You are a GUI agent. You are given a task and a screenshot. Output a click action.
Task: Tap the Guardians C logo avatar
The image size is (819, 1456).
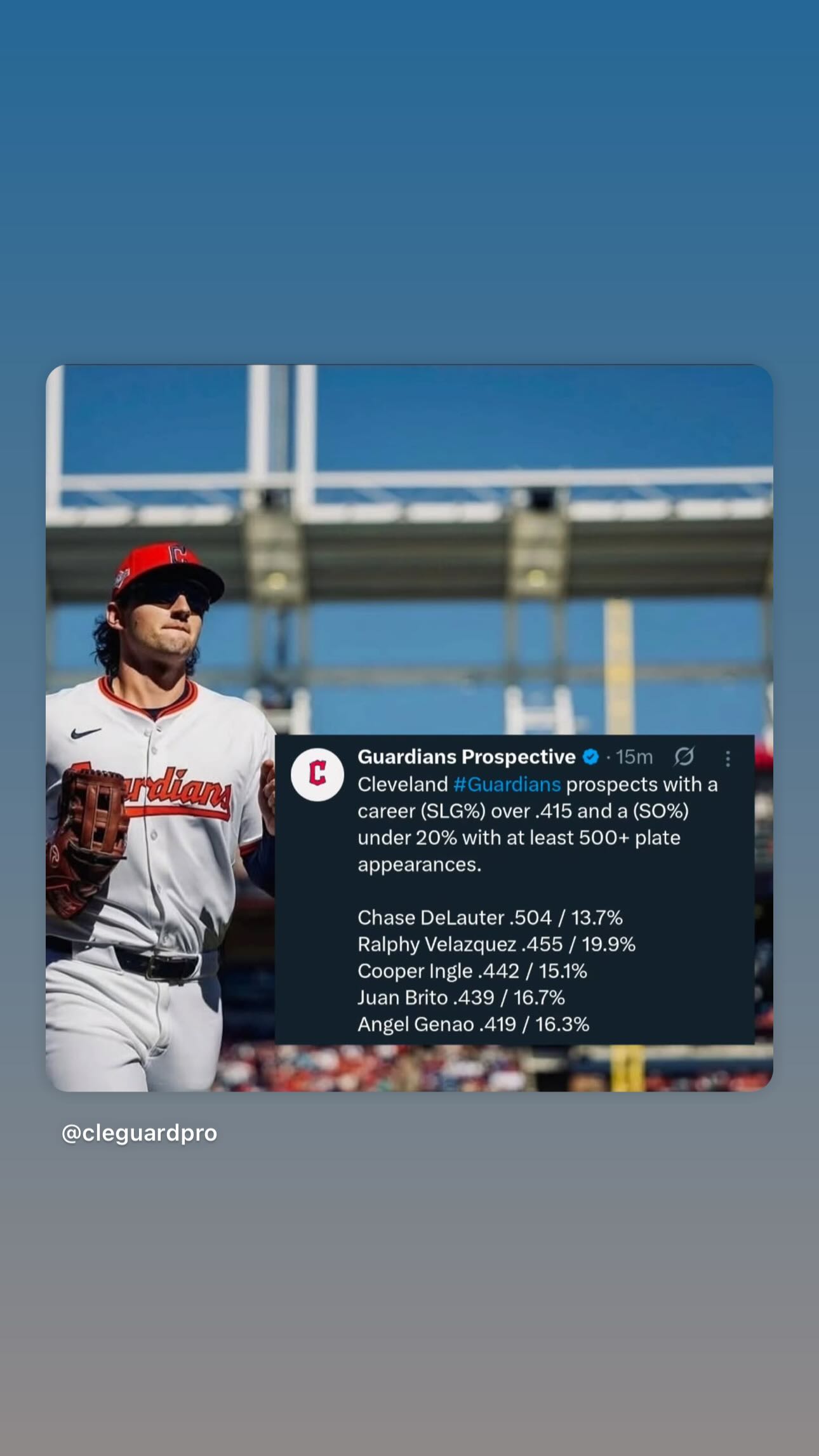317,774
